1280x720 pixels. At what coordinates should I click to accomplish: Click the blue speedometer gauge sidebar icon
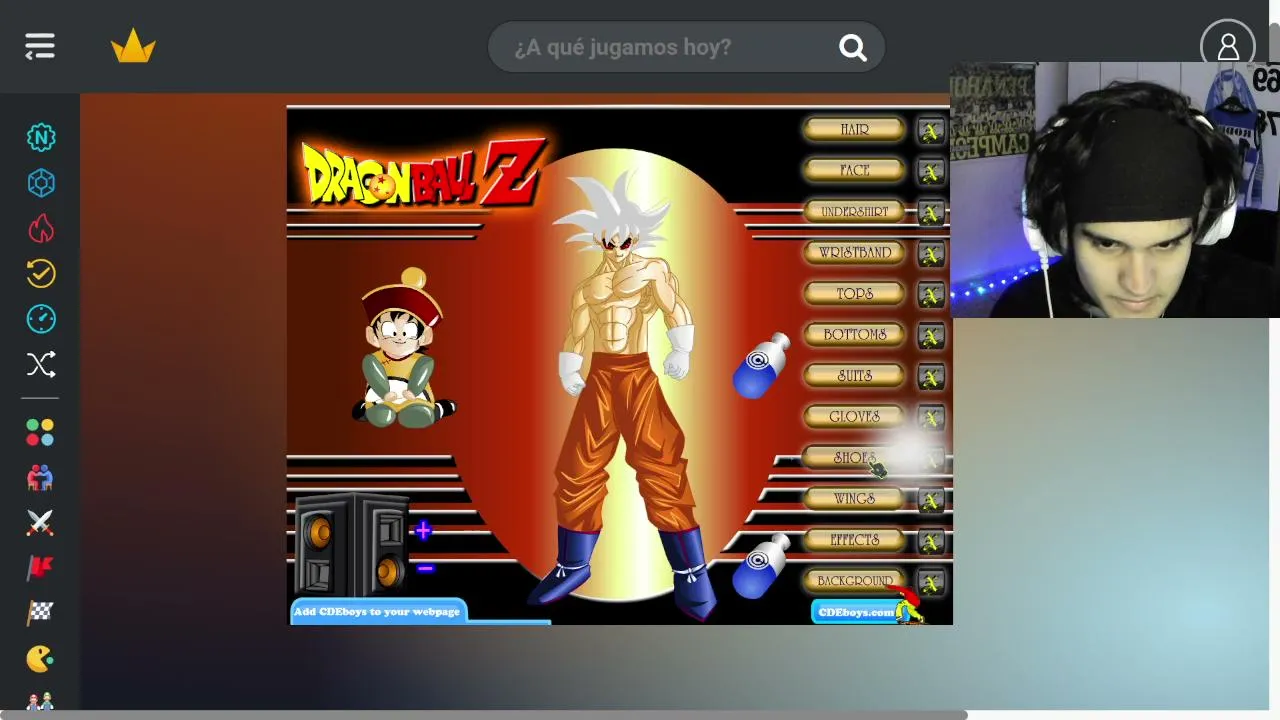(41, 319)
